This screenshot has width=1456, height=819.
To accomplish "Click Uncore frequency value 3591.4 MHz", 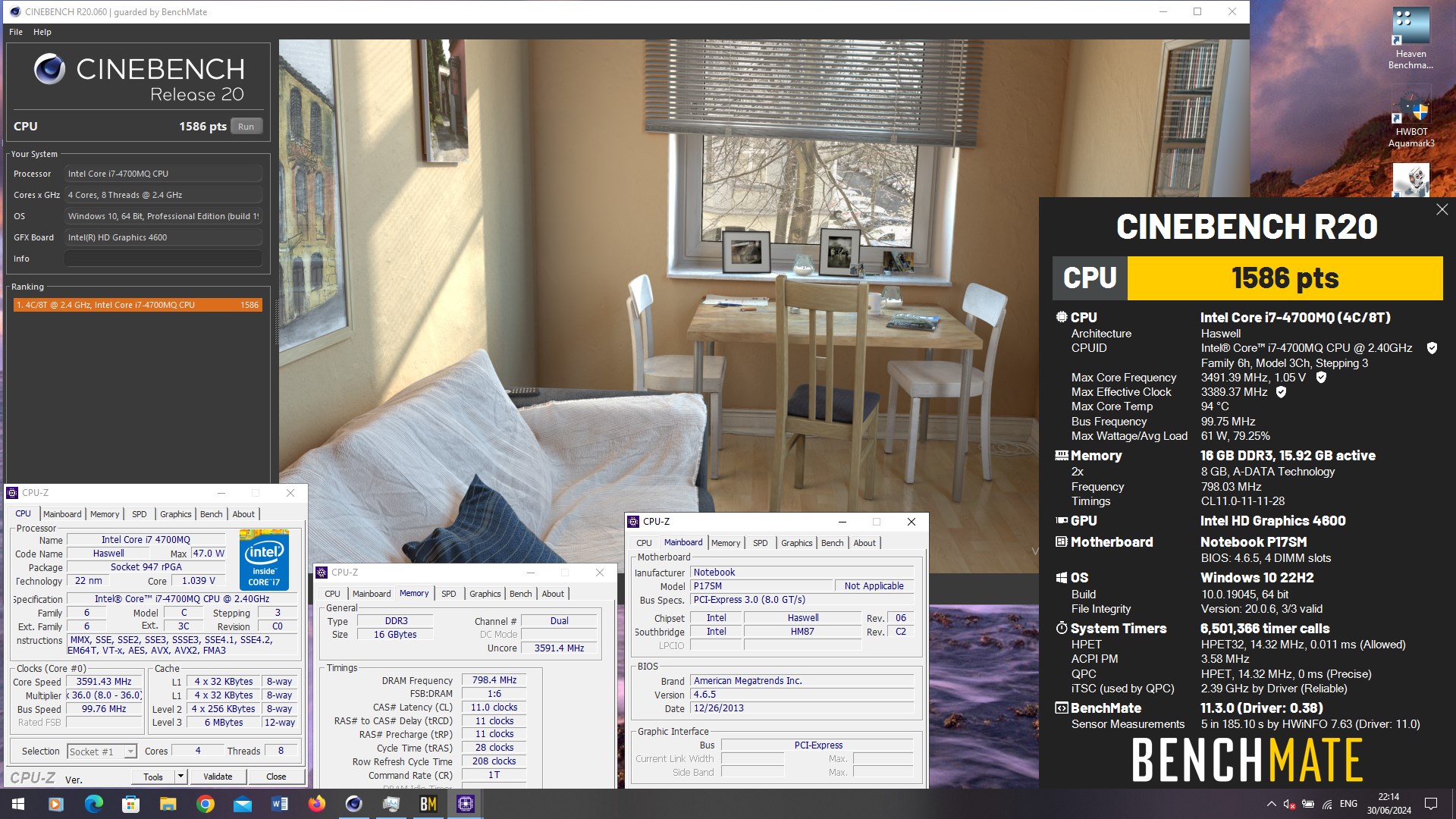I will [559, 648].
